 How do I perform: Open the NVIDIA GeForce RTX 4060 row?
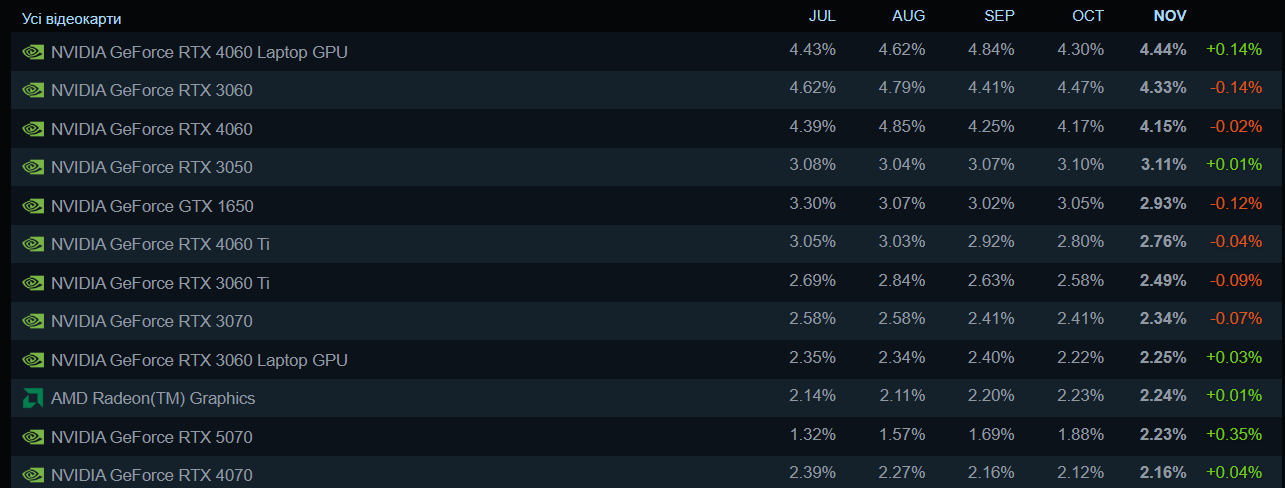(151, 129)
